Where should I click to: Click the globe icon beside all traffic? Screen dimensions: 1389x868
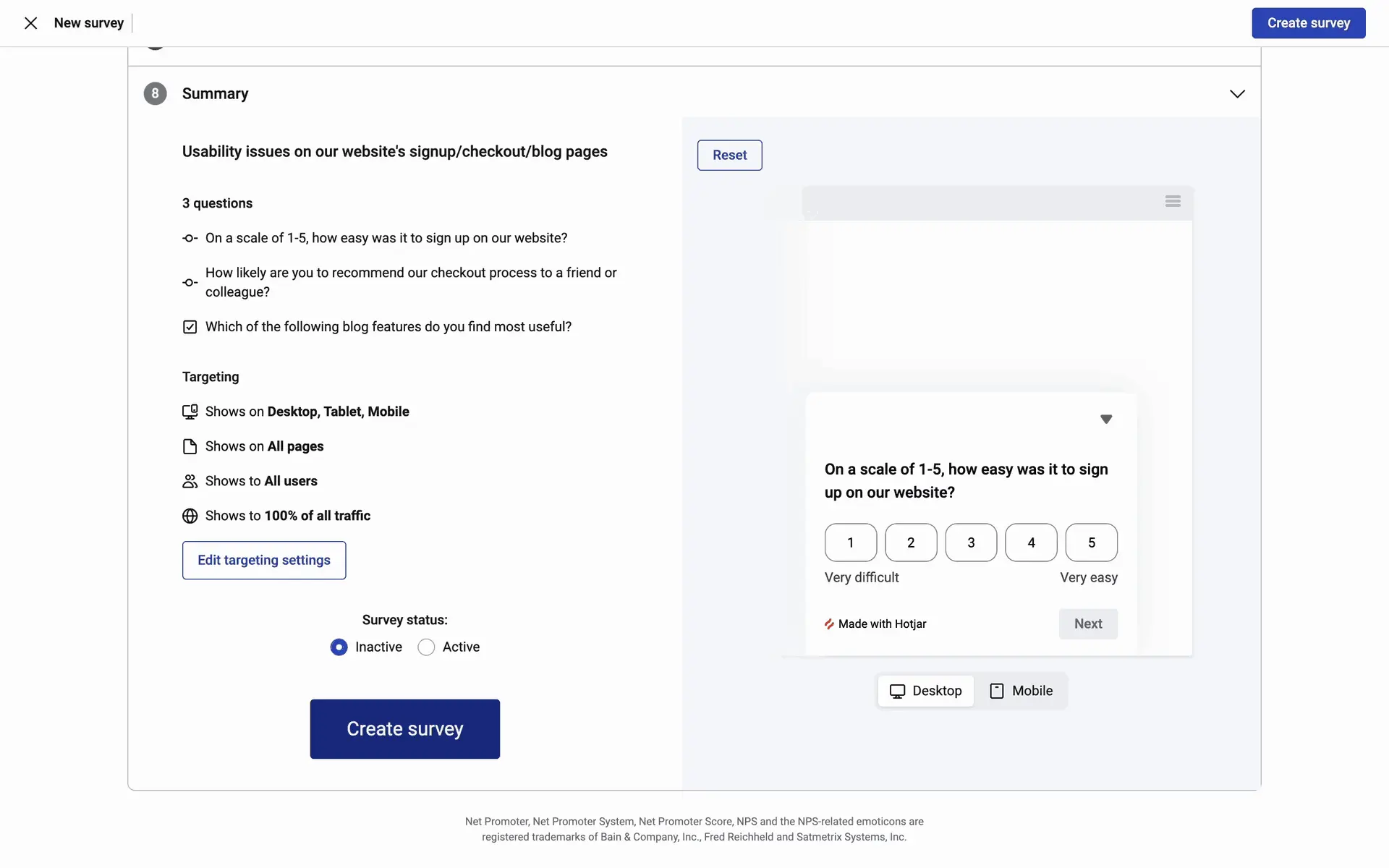click(x=190, y=516)
